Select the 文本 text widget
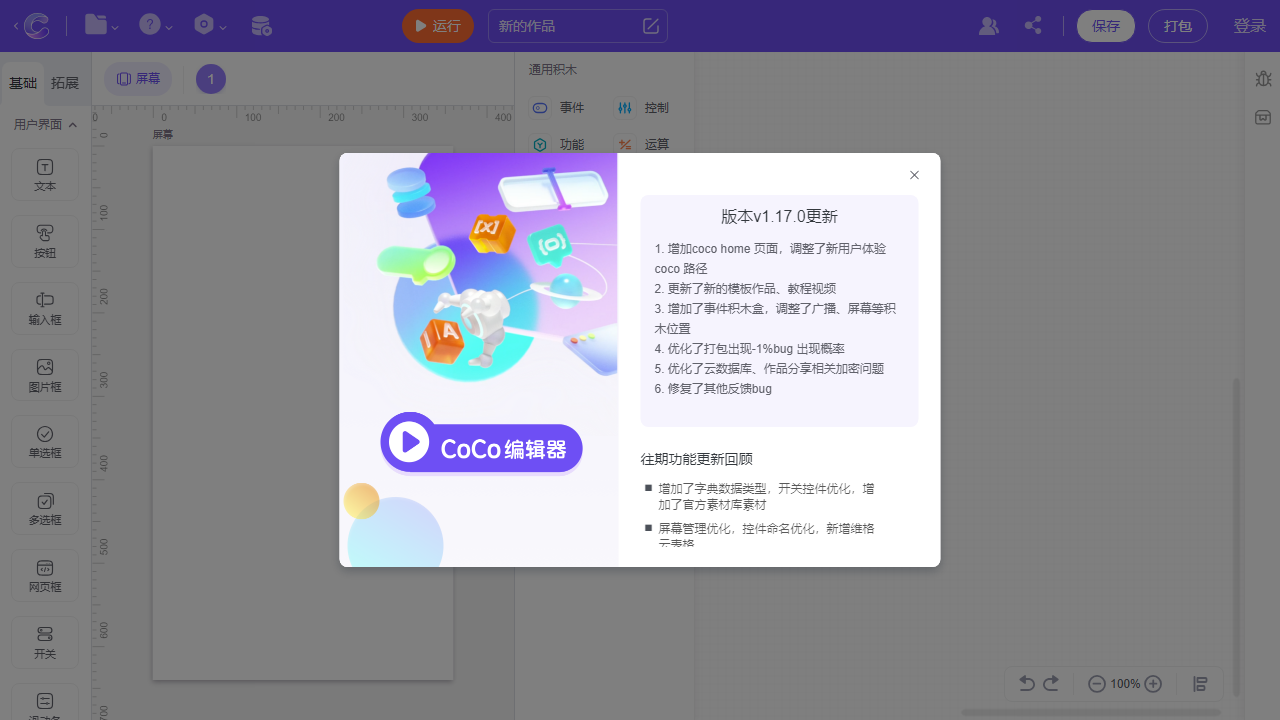 [x=45, y=175]
